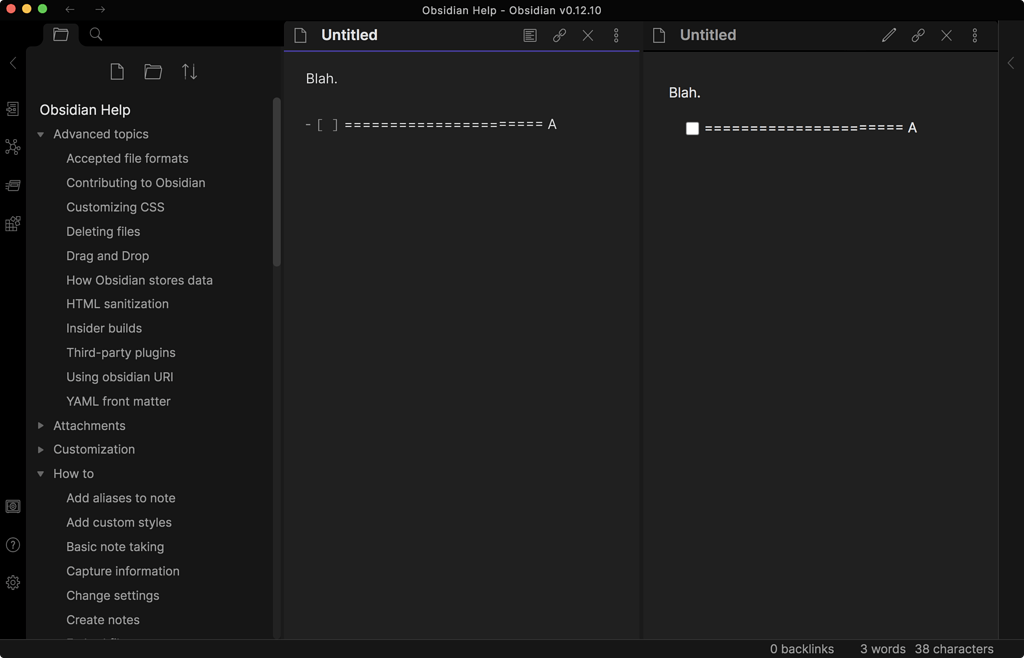Check the task checkbox in the preview pane
The image size is (1024, 658).
point(692,128)
